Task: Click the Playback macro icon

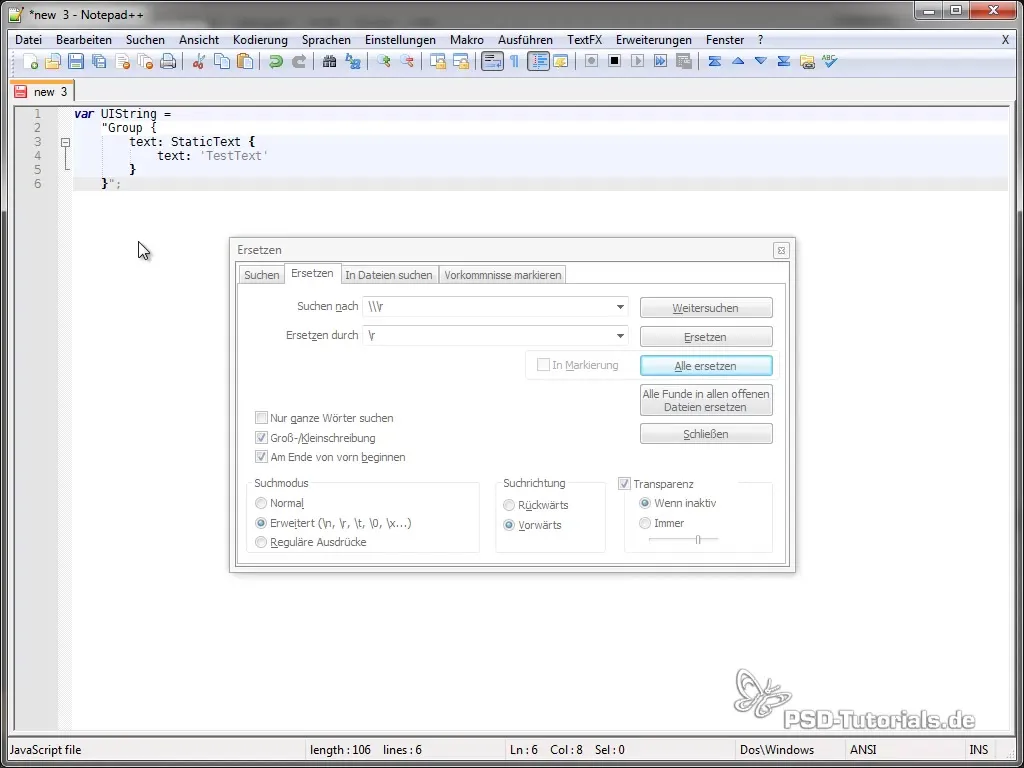Action: point(637,62)
